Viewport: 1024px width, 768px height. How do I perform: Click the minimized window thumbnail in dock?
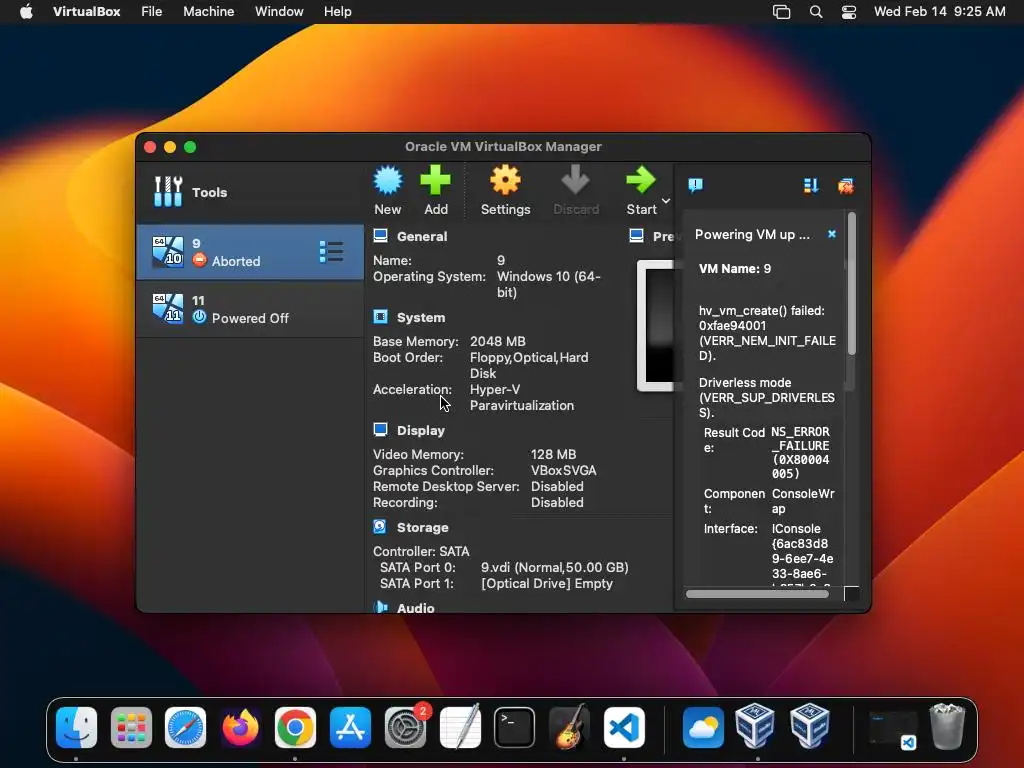pos(893,729)
